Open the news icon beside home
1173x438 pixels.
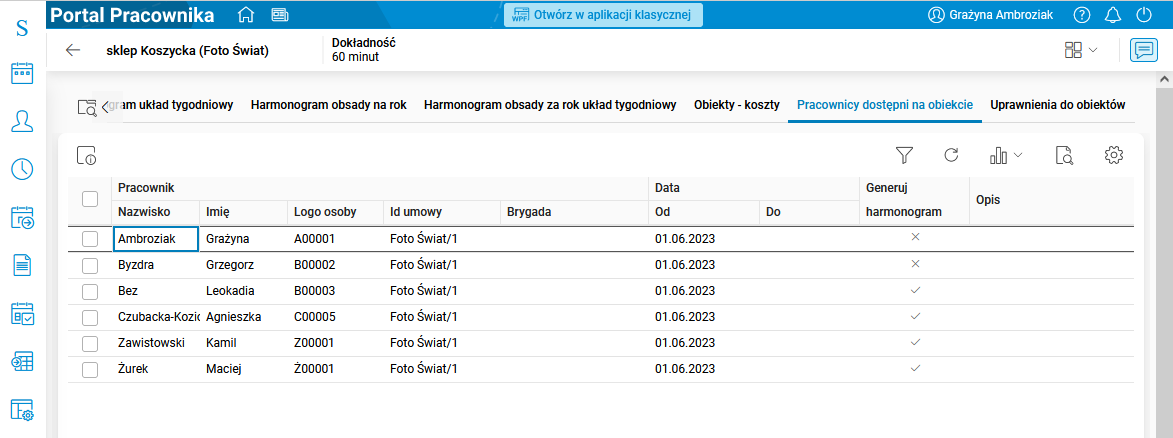coord(280,15)
